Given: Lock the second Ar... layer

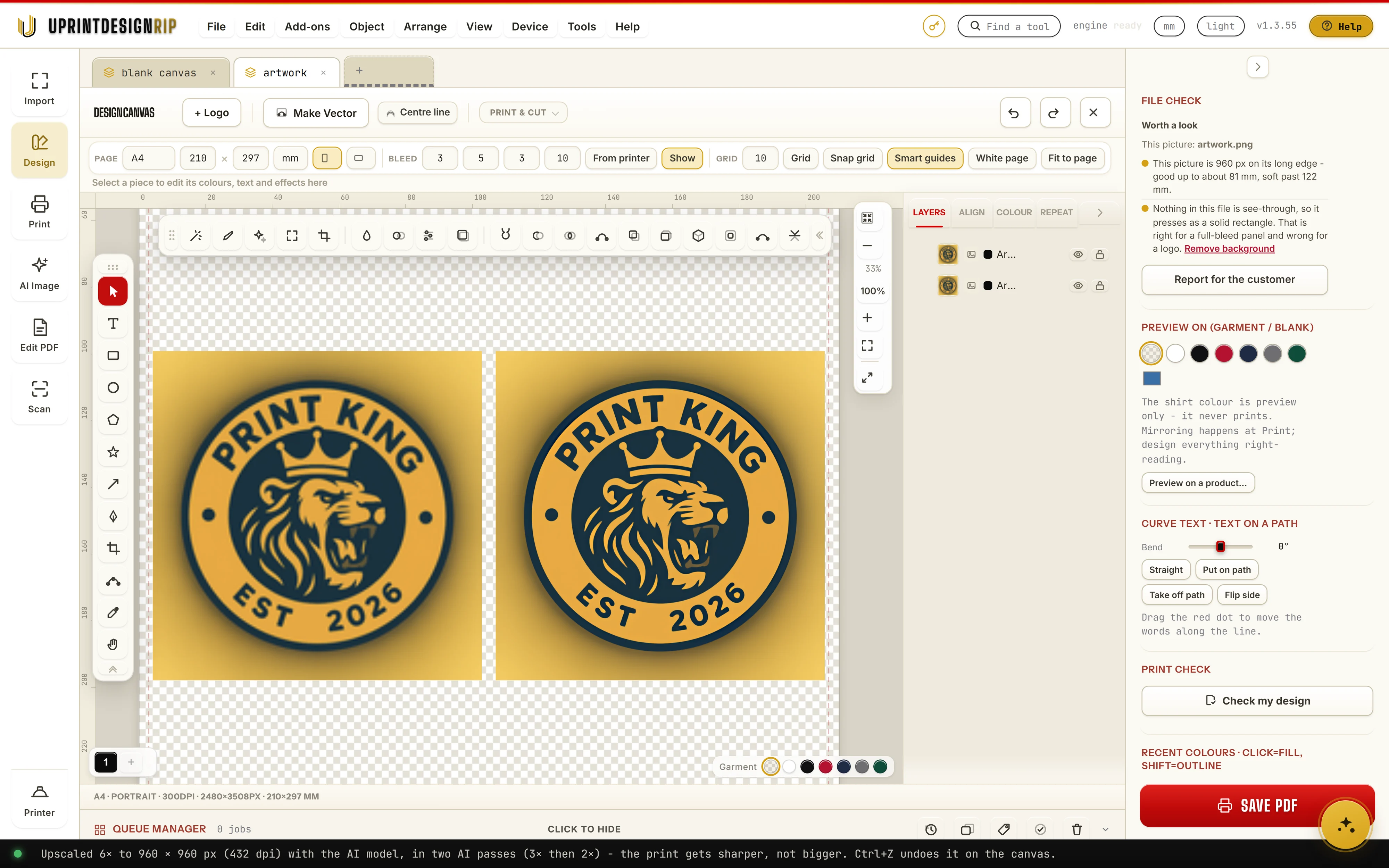Looking at the screenshot, I should [1100, 286].
